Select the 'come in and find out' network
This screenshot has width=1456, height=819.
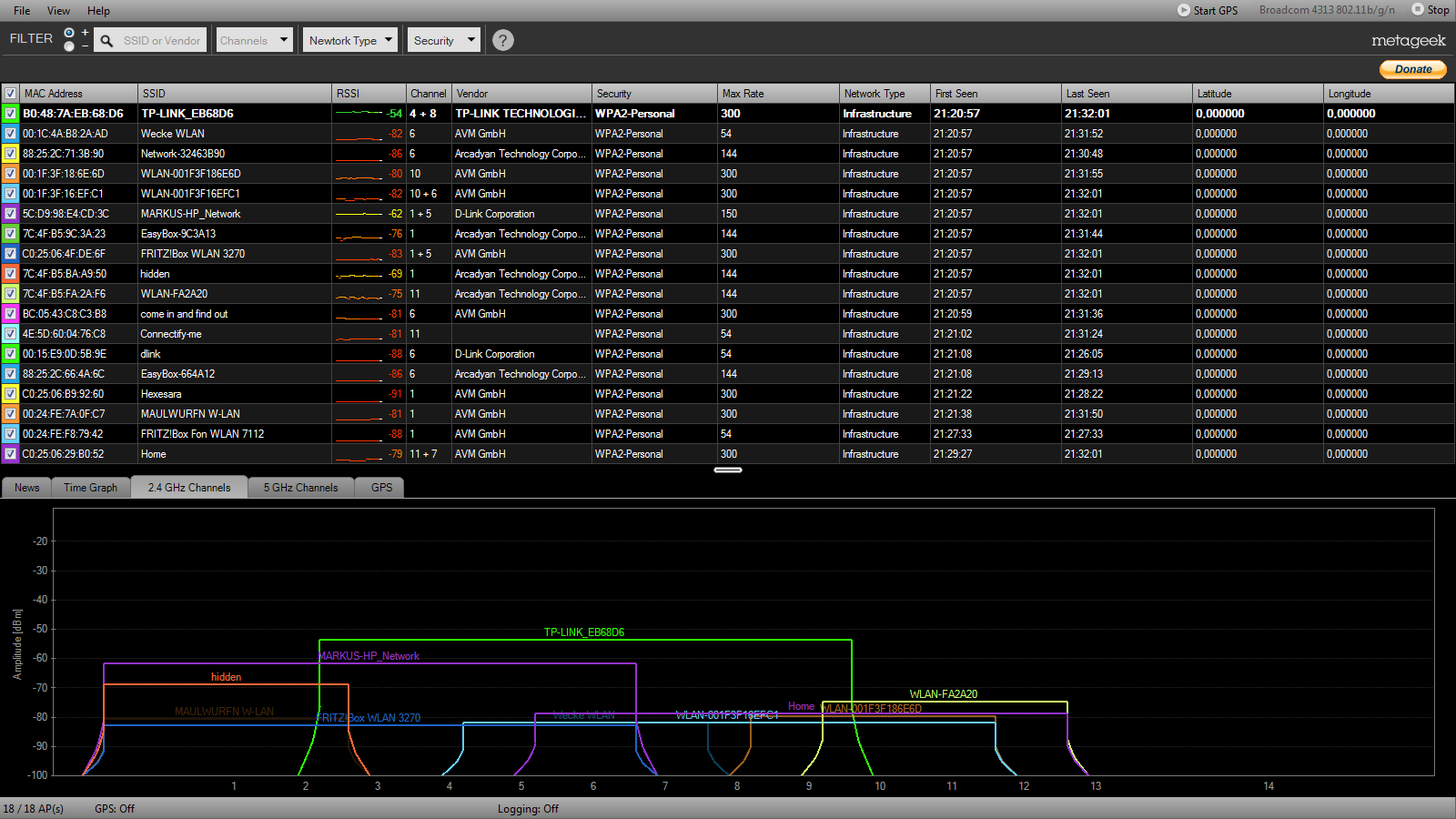[x=728, y=314]
